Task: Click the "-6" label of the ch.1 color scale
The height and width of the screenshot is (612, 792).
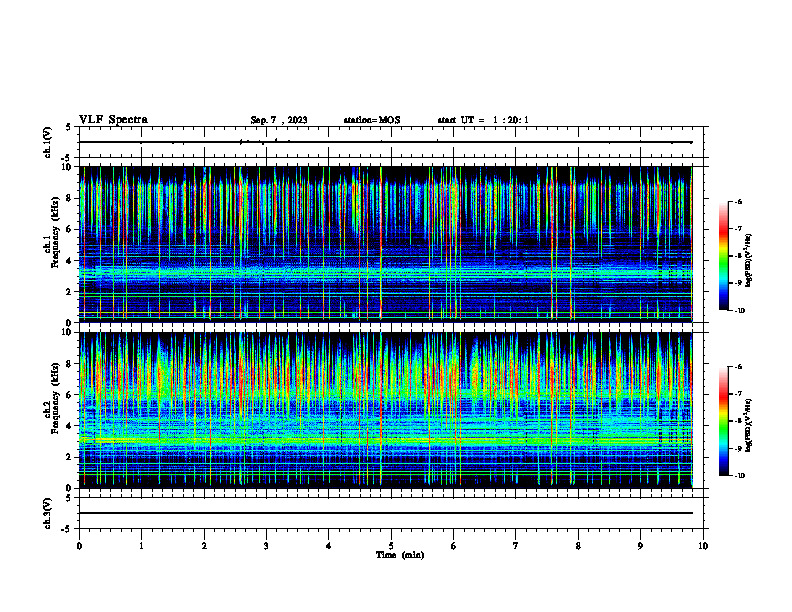Action: 738,201
